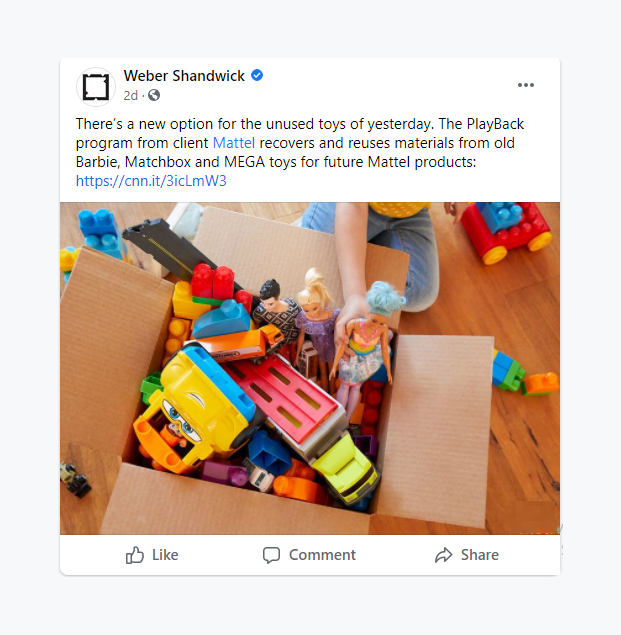Click the 2d post timestamp
The width and height of the screenshot is (621, 635).
coord(130,96)
